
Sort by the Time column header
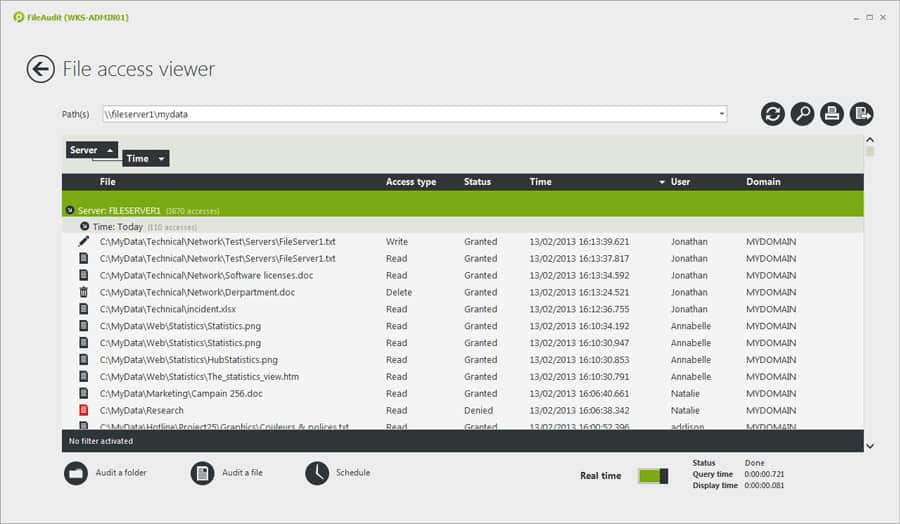tap(540, 182)
